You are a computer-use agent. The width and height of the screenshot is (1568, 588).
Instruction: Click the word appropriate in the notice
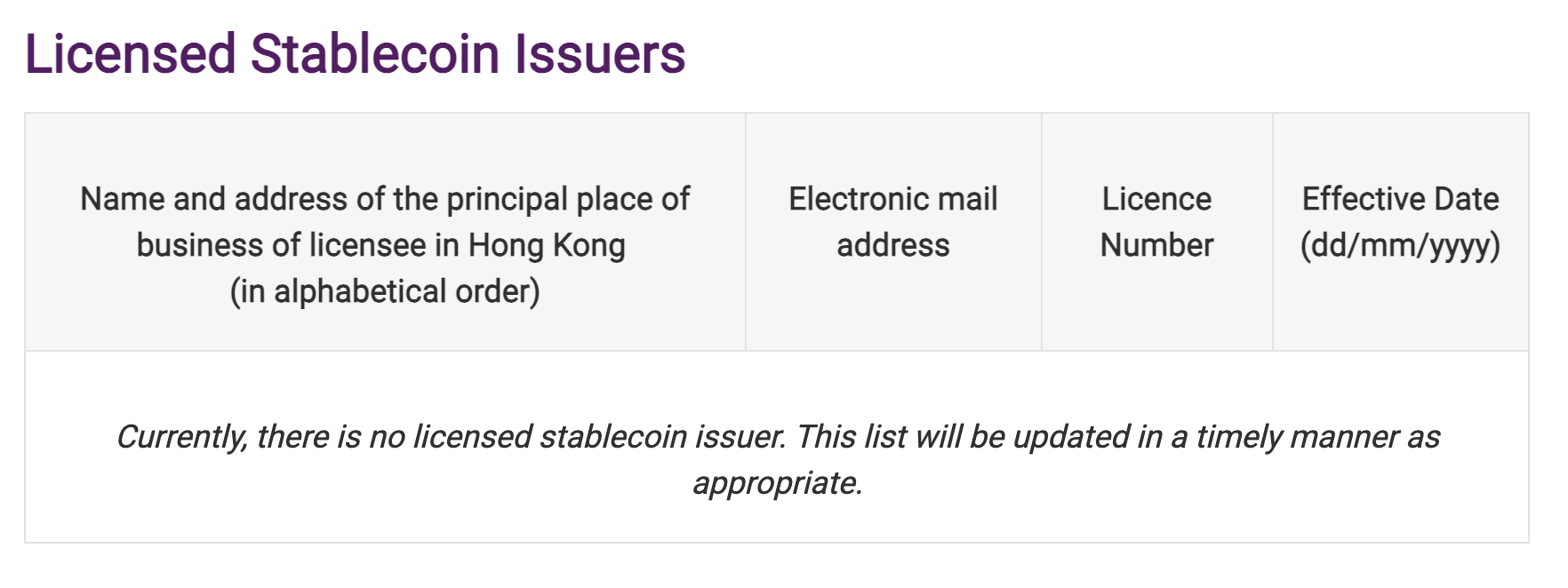(x=777, y=483)
